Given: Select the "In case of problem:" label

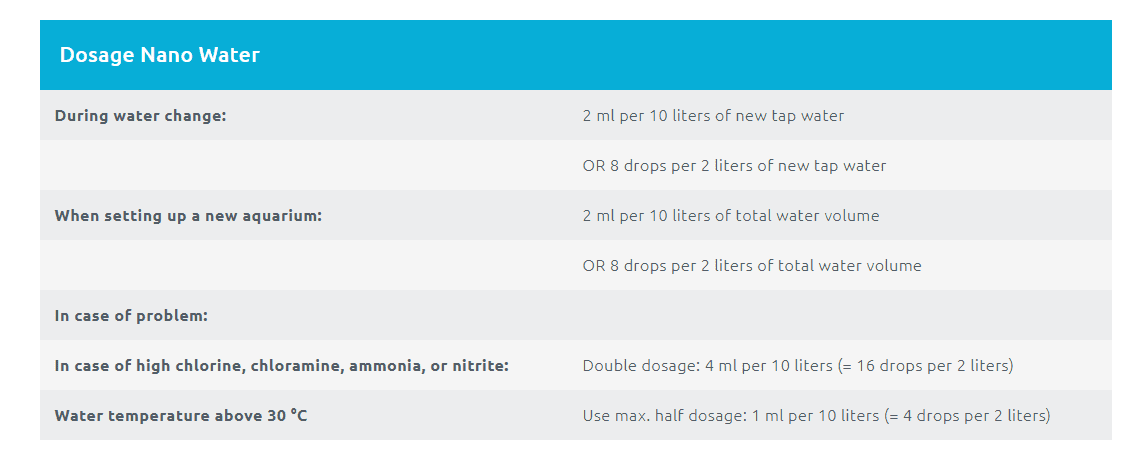Looking at the screenshot, I should (131, 316).
